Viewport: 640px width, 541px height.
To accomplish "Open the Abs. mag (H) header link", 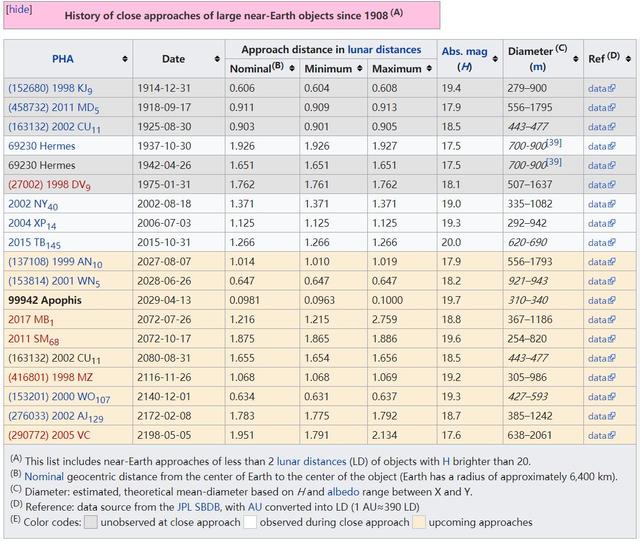I will click(465, 57).
